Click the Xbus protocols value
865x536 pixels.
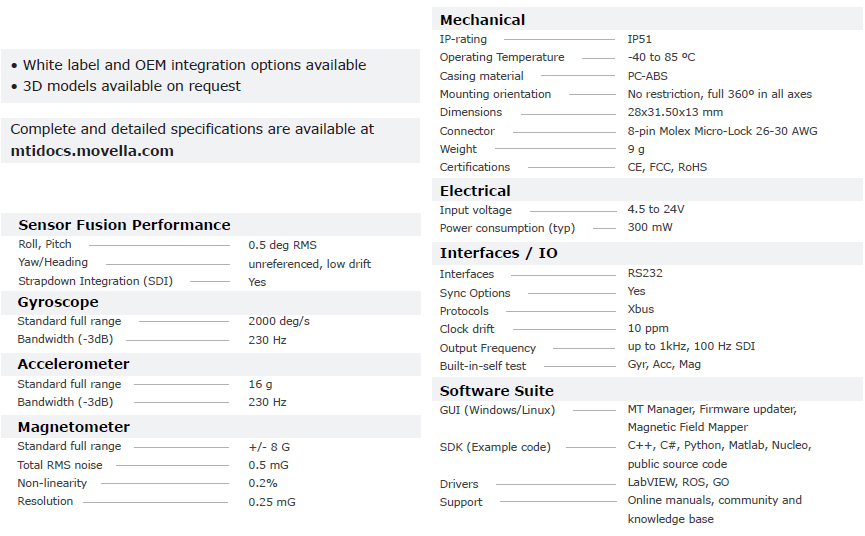pyautogui.click(x=641, y=310)
